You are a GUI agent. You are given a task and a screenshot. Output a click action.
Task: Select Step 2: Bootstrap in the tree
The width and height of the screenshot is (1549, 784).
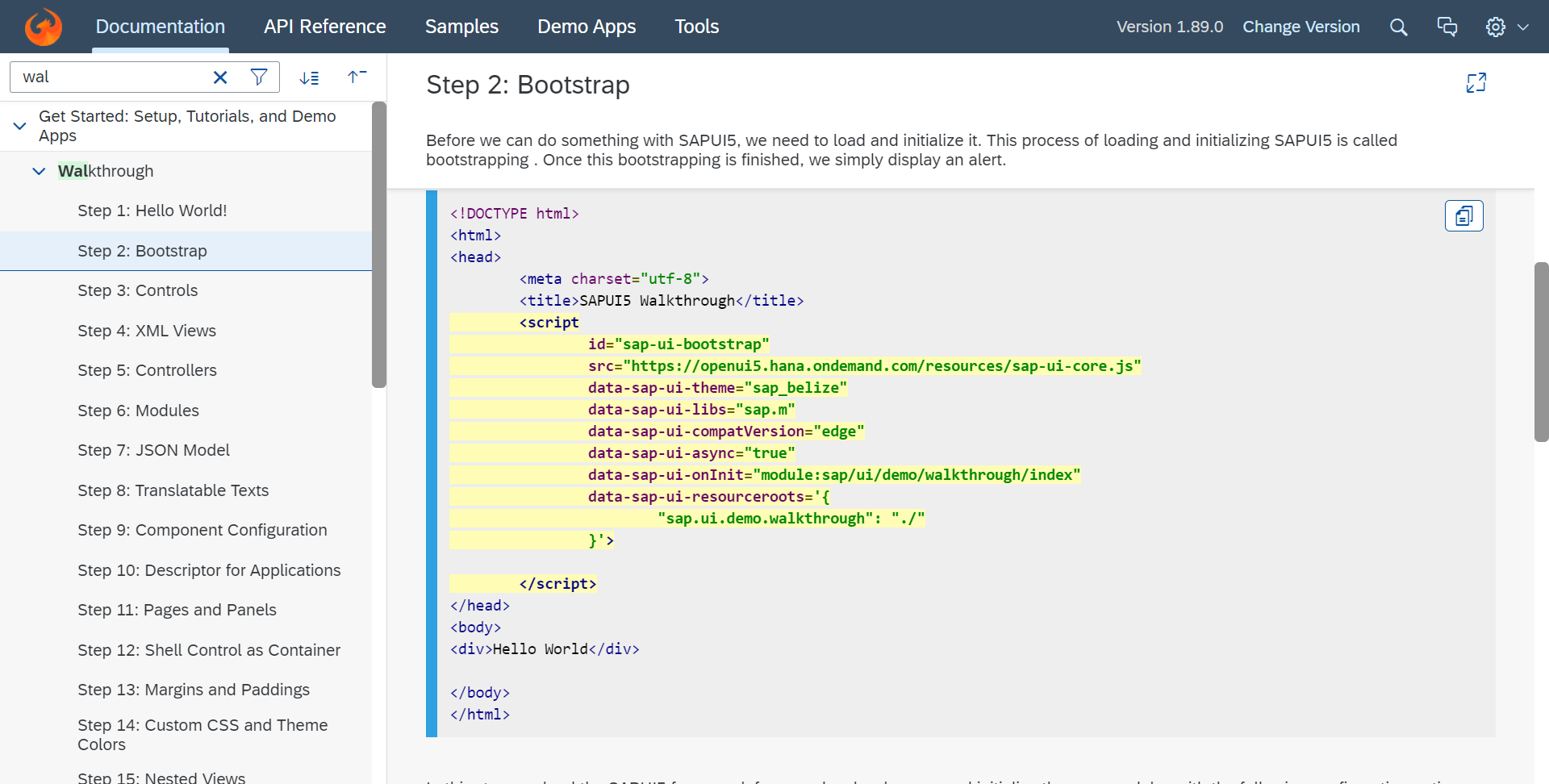(186, 251)
